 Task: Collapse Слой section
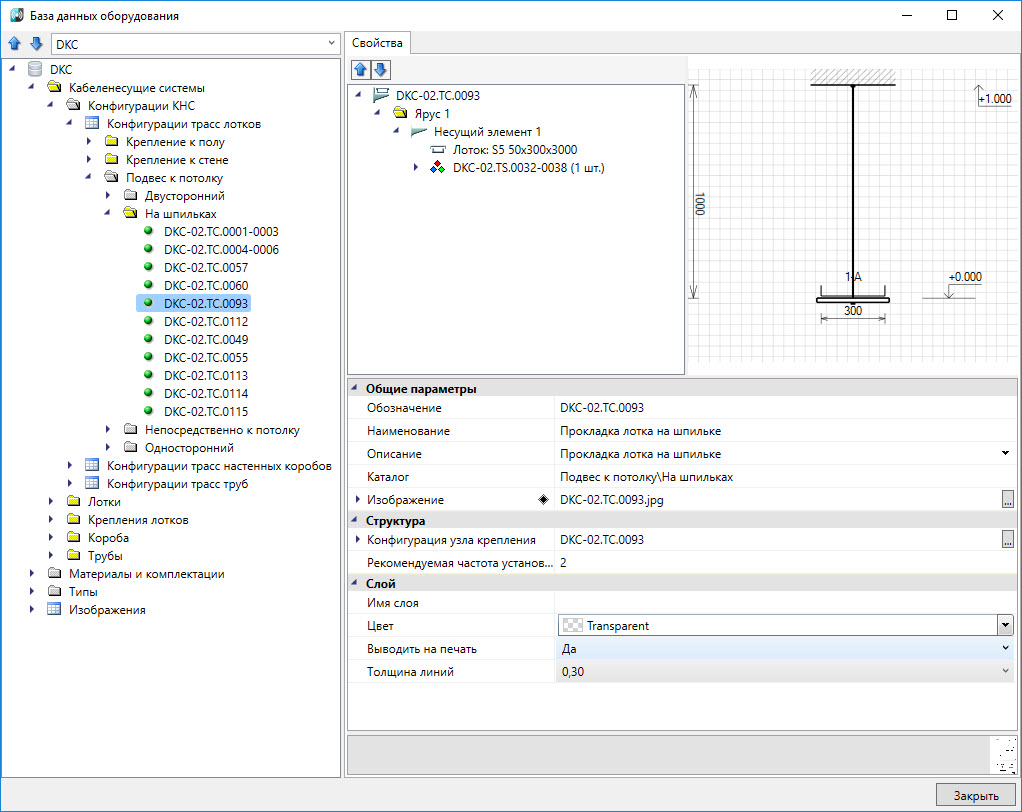point(355,583)
